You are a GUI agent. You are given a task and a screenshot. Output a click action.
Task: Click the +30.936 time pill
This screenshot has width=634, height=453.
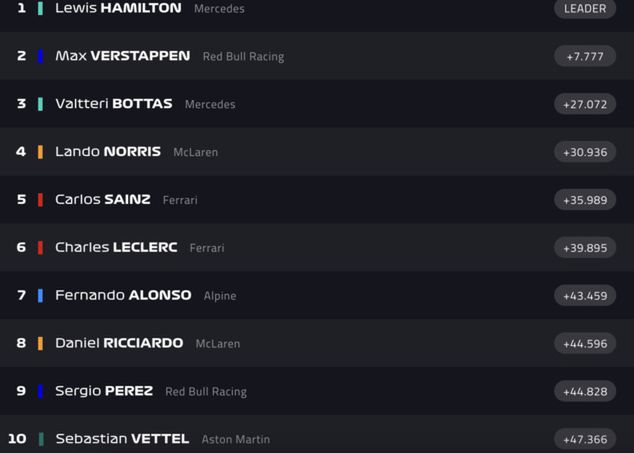click(585, 152)
